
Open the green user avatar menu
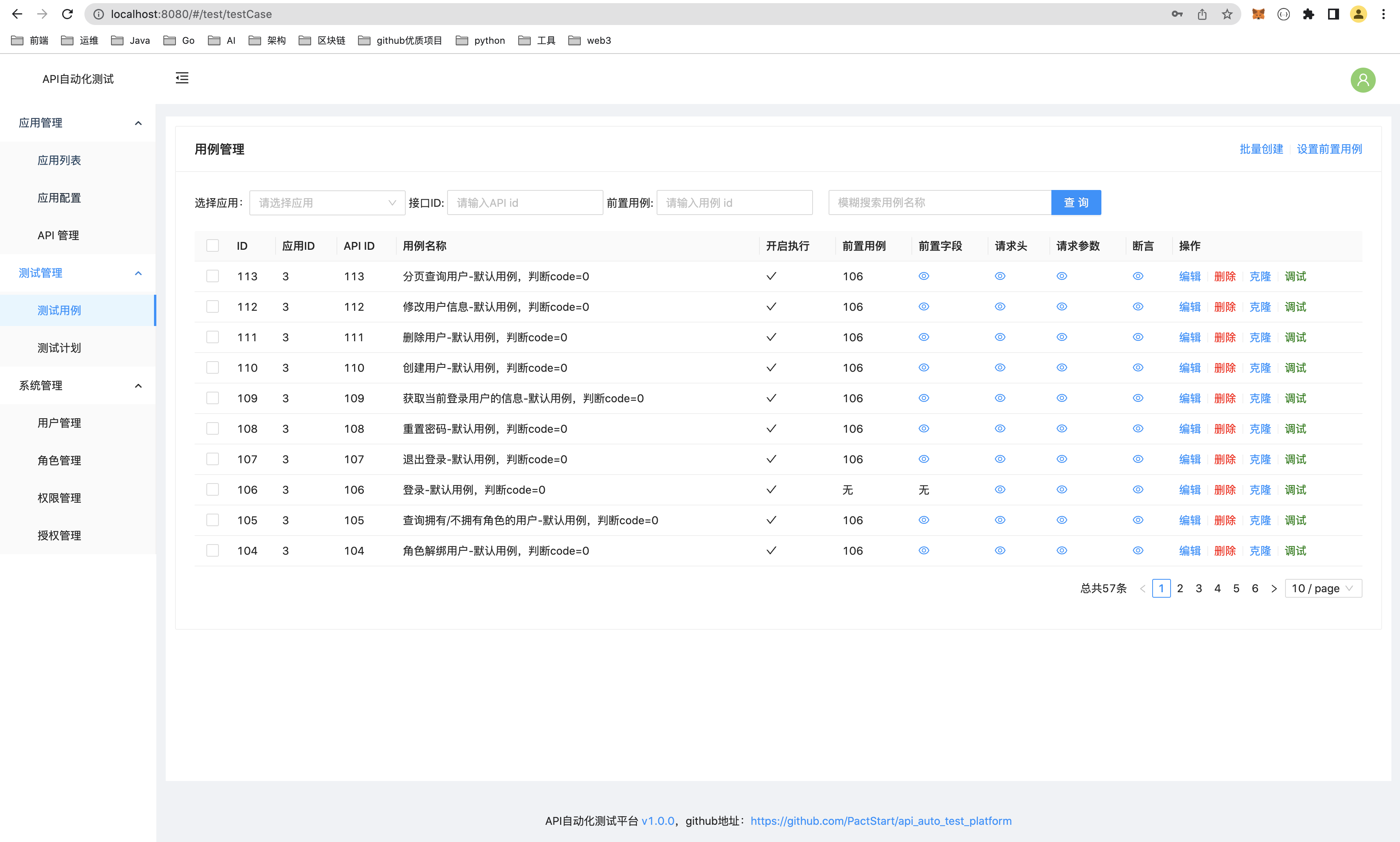click(x=1362, y=80)
